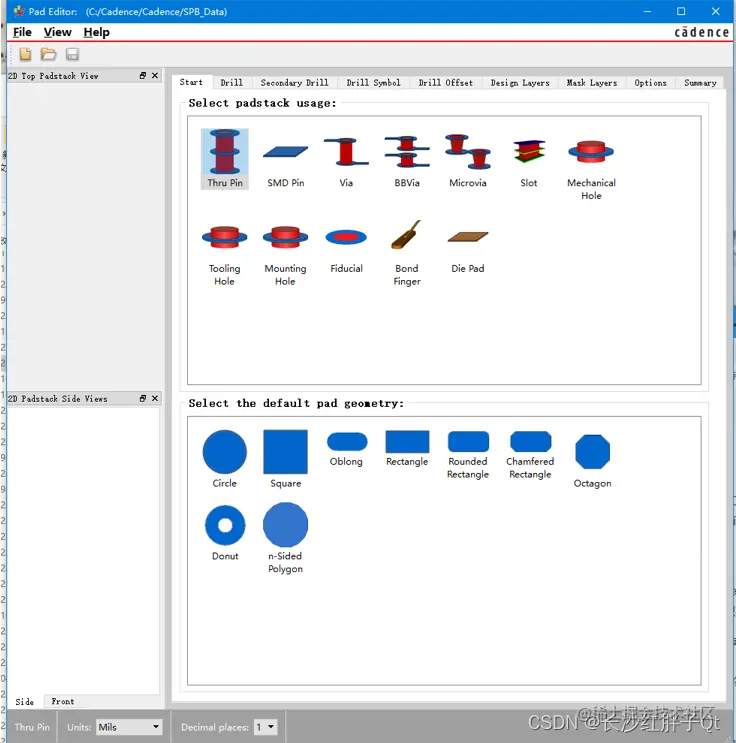This screenshot has height=743, width=736.
Task: Click the cadence logo text
Action: [x=701, y=32]
